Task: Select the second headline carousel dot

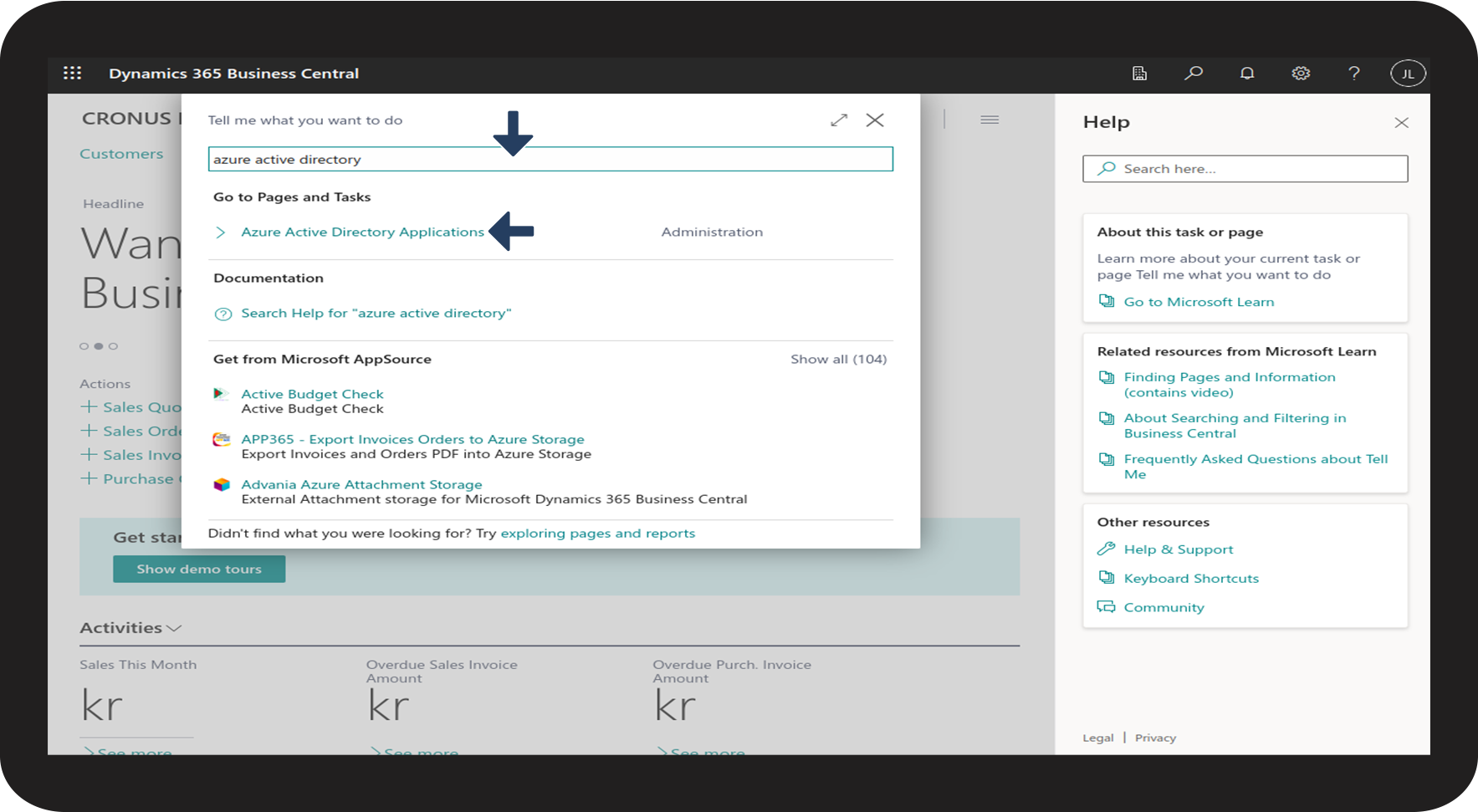Action: tap(99, 346)
